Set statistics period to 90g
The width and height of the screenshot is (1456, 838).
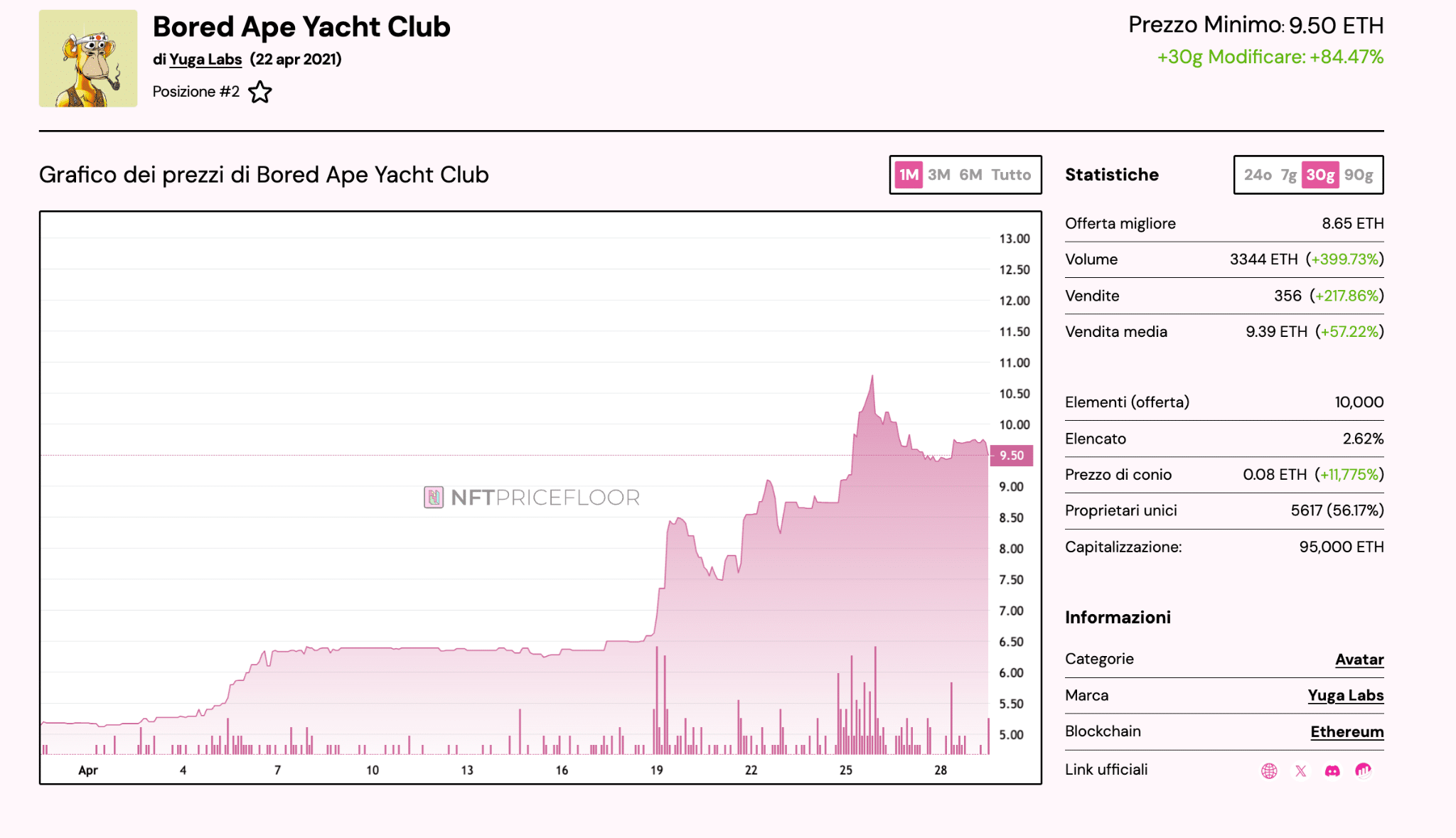tap(1359, 175)
